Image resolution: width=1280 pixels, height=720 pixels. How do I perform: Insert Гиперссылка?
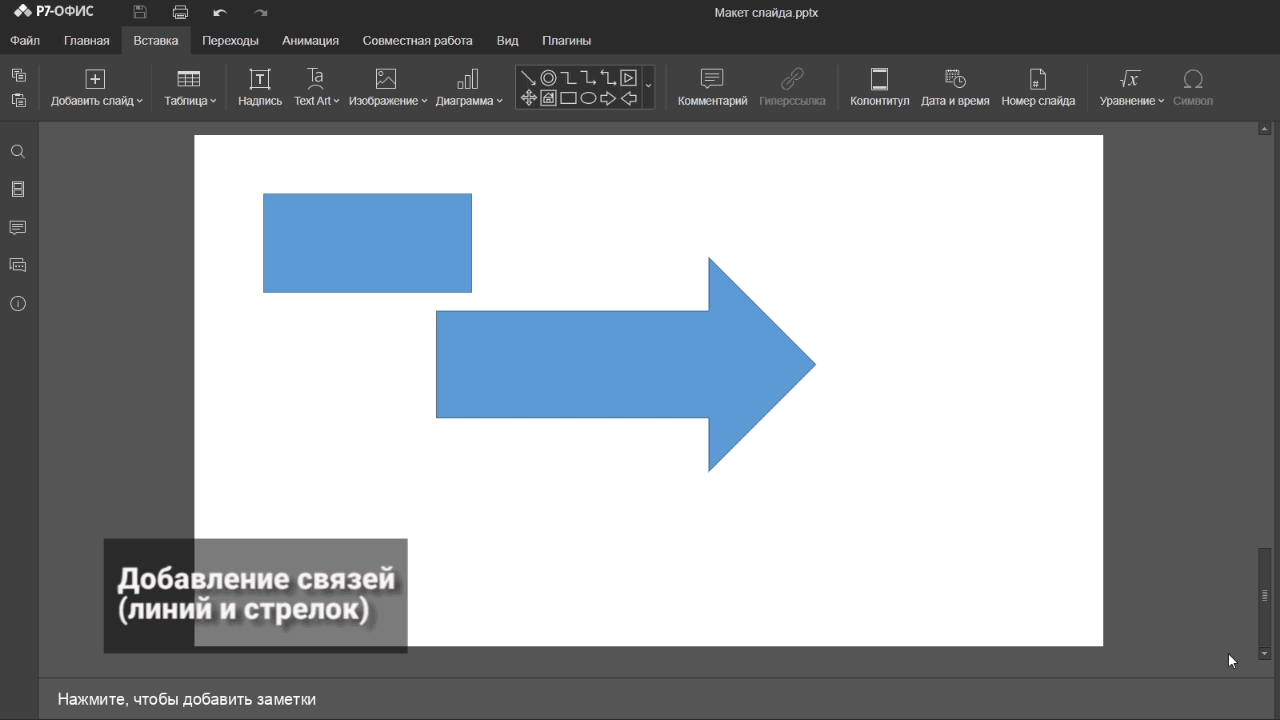[792, 88]
